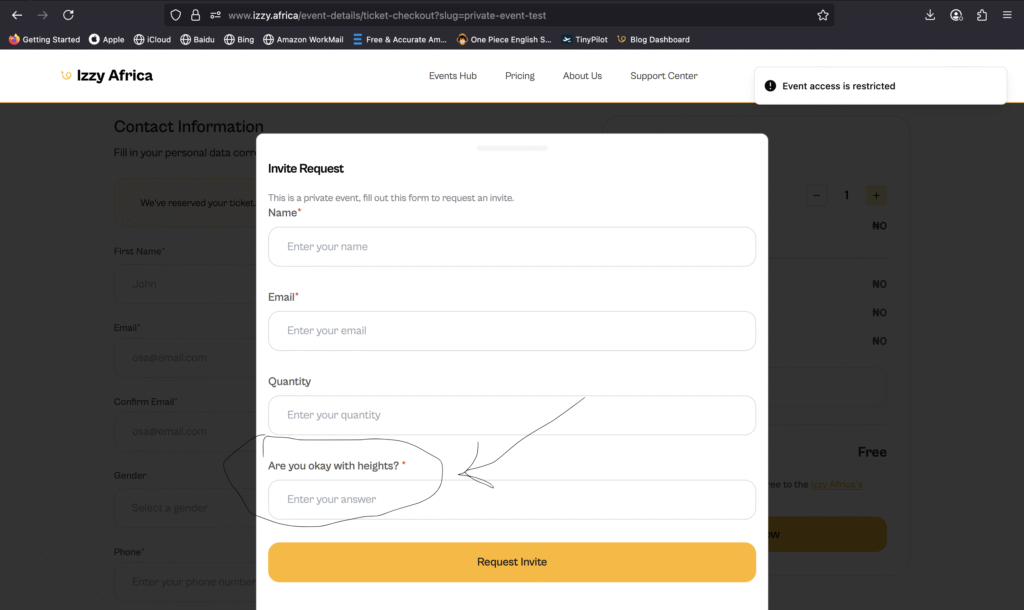Click the browser back arrow
This screenshot has height=610, width=1024.
(x=17, y=15)
